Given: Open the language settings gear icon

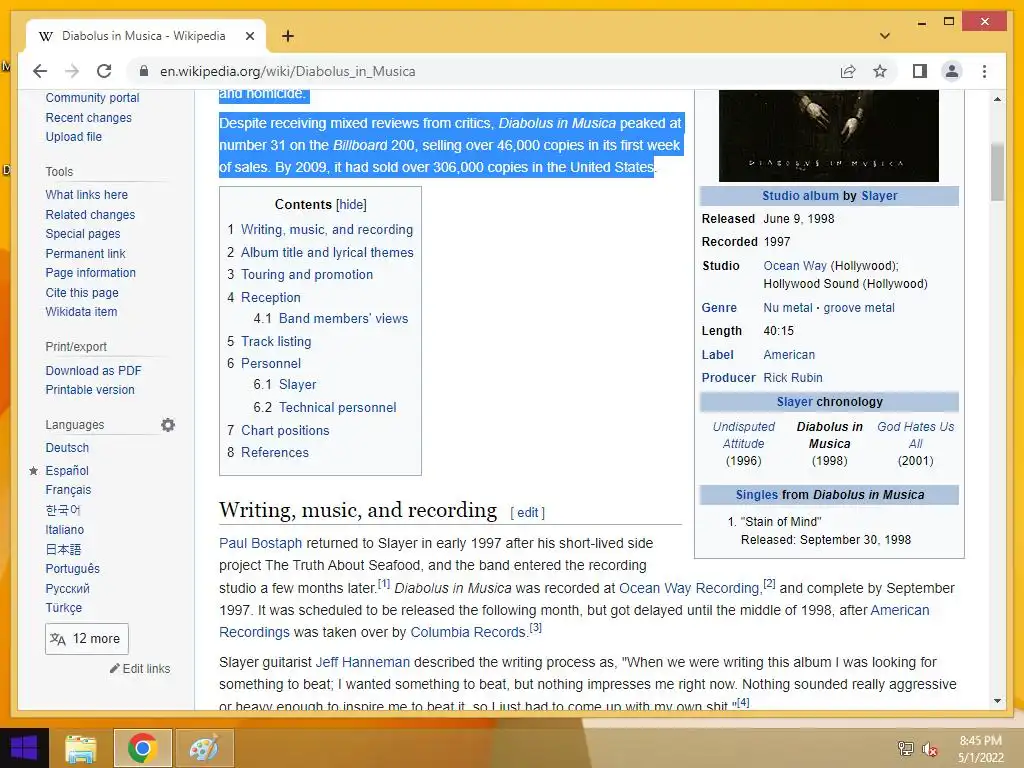Looking at the screenshot, I should pyautogui.click(x=168, y=424).
